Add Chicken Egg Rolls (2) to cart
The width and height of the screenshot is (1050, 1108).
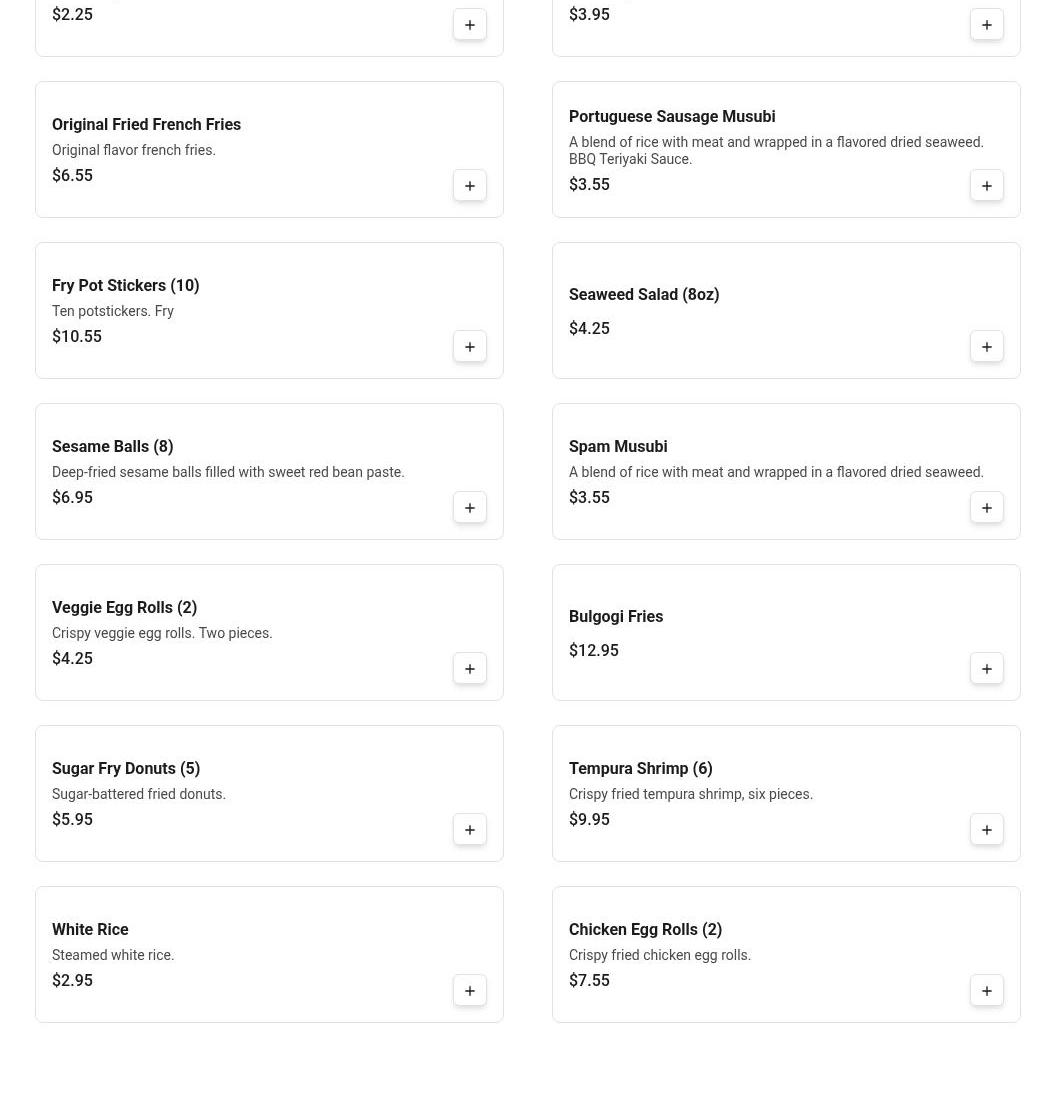[987, 991]
